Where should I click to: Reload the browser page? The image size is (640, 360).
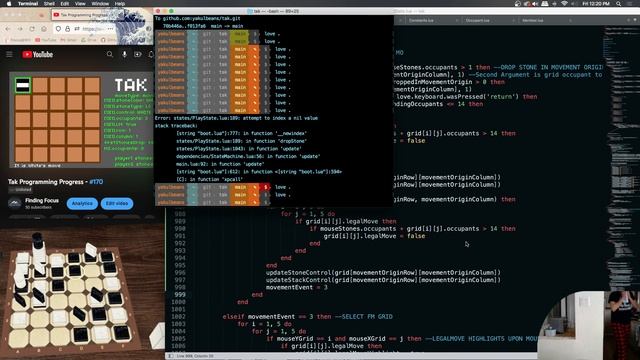pos(32,29)
